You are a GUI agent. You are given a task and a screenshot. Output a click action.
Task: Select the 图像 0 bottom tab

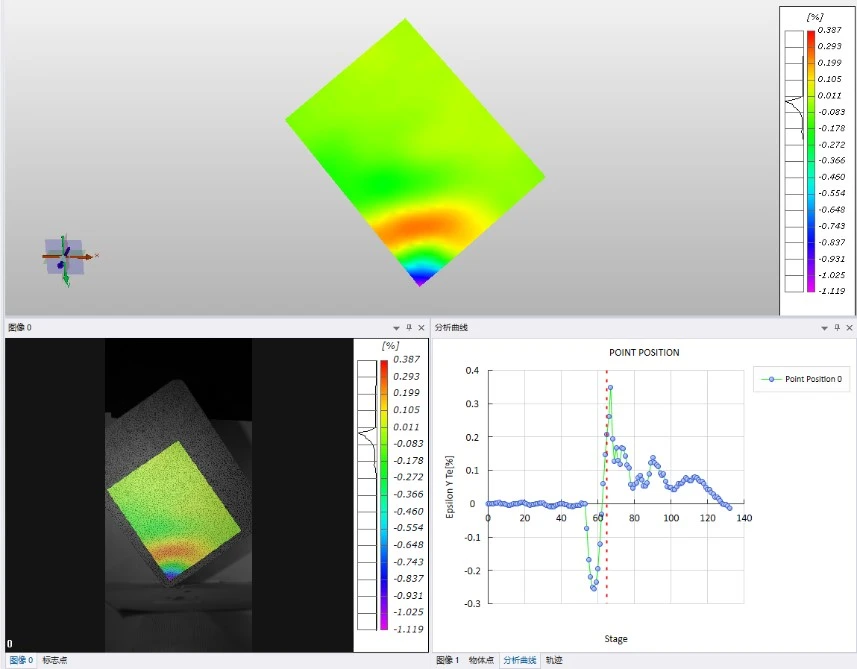[20, 661]
